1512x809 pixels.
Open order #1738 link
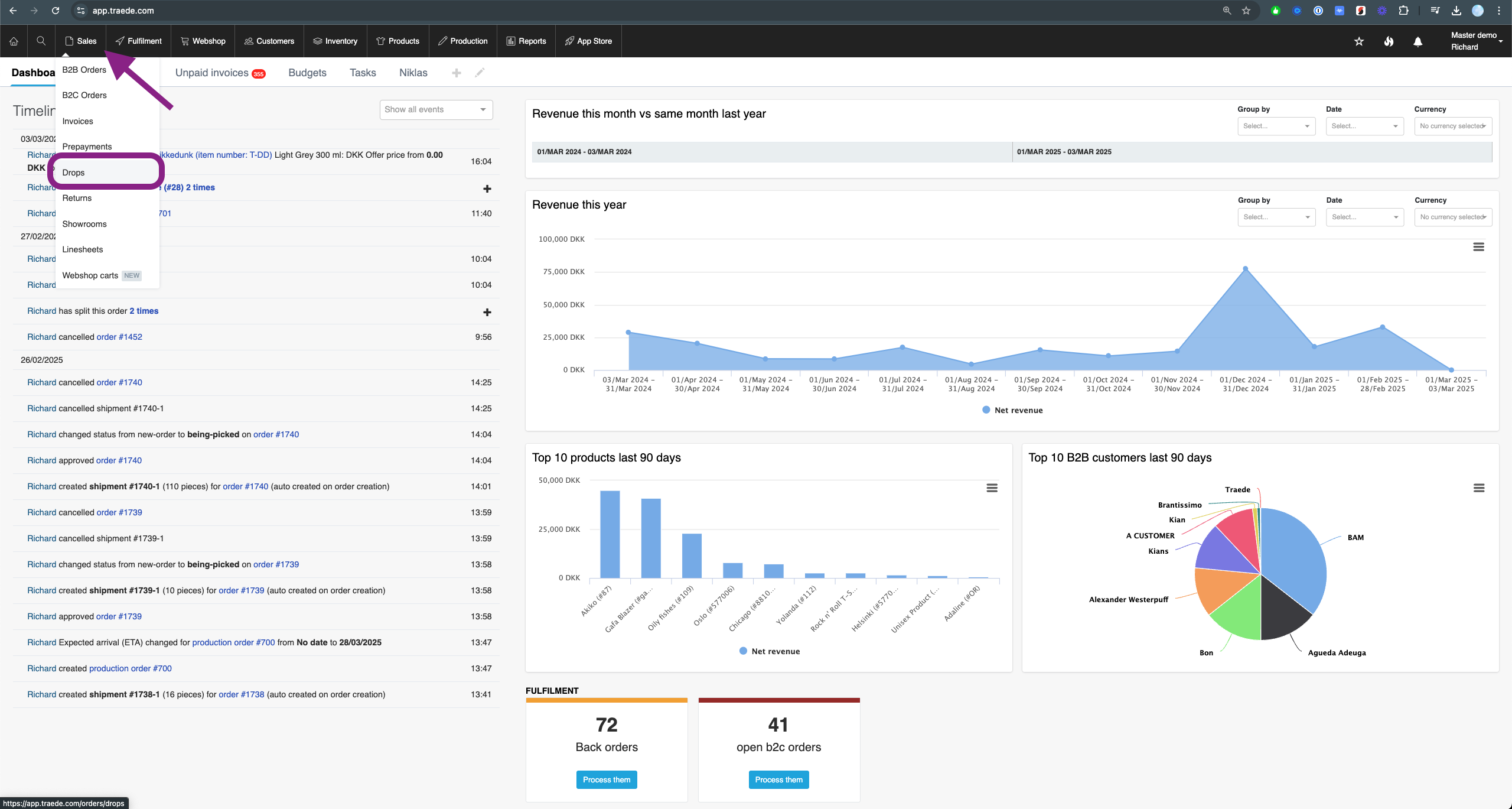click(242, 694)
